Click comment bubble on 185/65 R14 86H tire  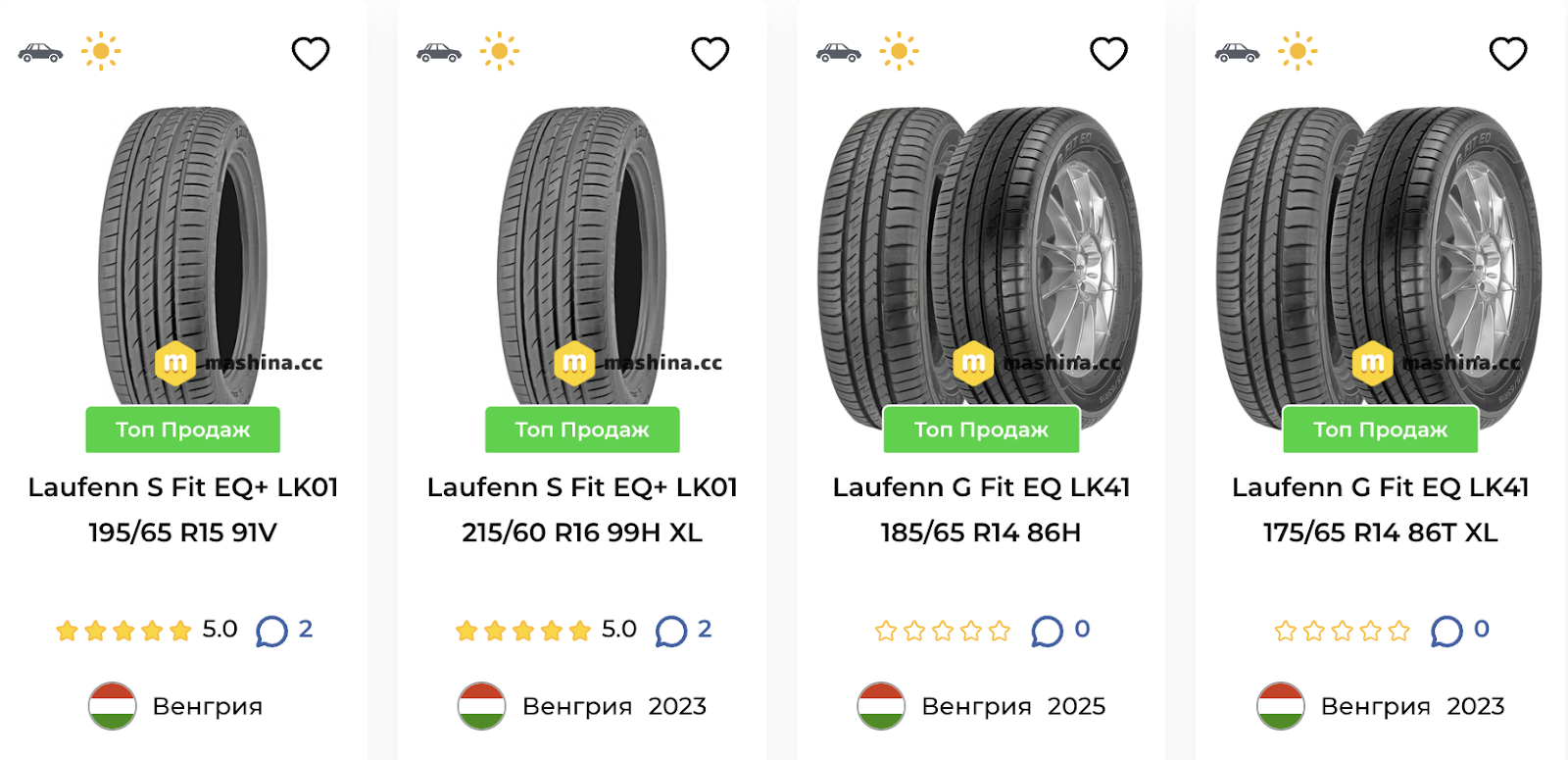tap(1047, 631)
